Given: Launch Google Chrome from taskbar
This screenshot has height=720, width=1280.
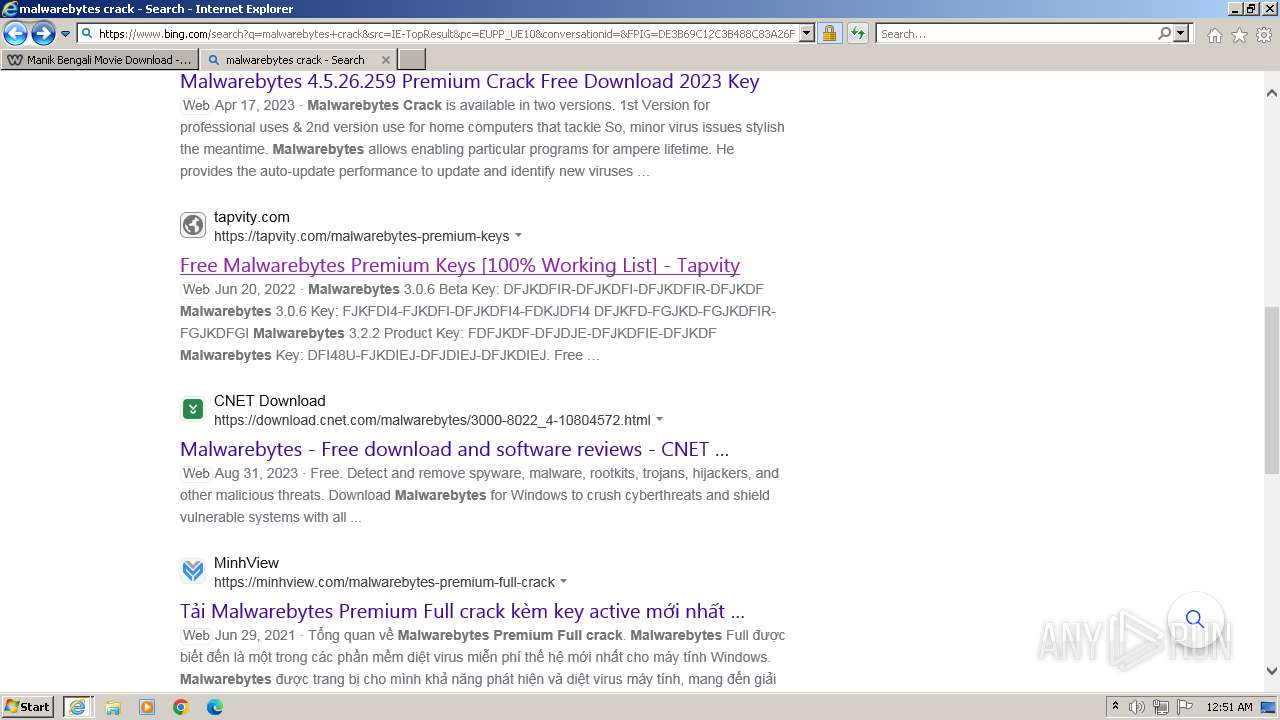Looking at the screenshot, I should point(181,707).
